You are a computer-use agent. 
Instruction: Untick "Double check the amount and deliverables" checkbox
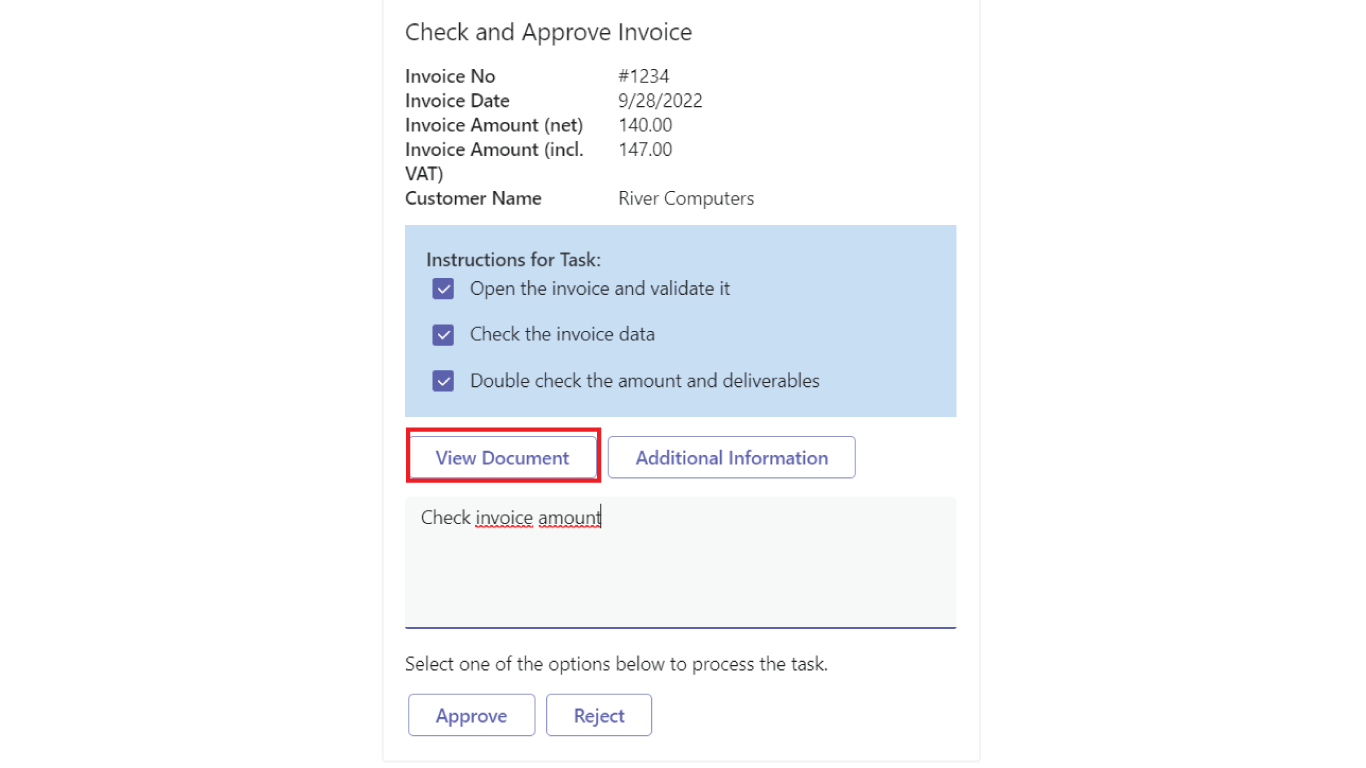pos(443,381)
